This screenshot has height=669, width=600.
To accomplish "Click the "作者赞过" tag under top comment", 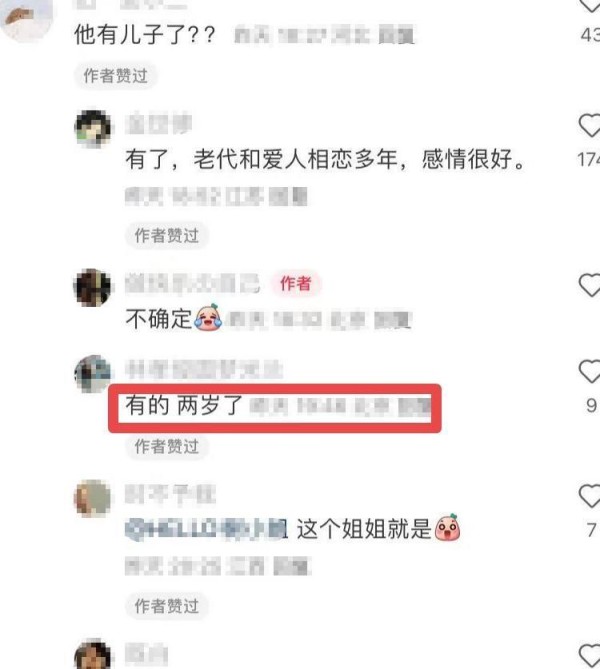I will [x=116, y=76].
